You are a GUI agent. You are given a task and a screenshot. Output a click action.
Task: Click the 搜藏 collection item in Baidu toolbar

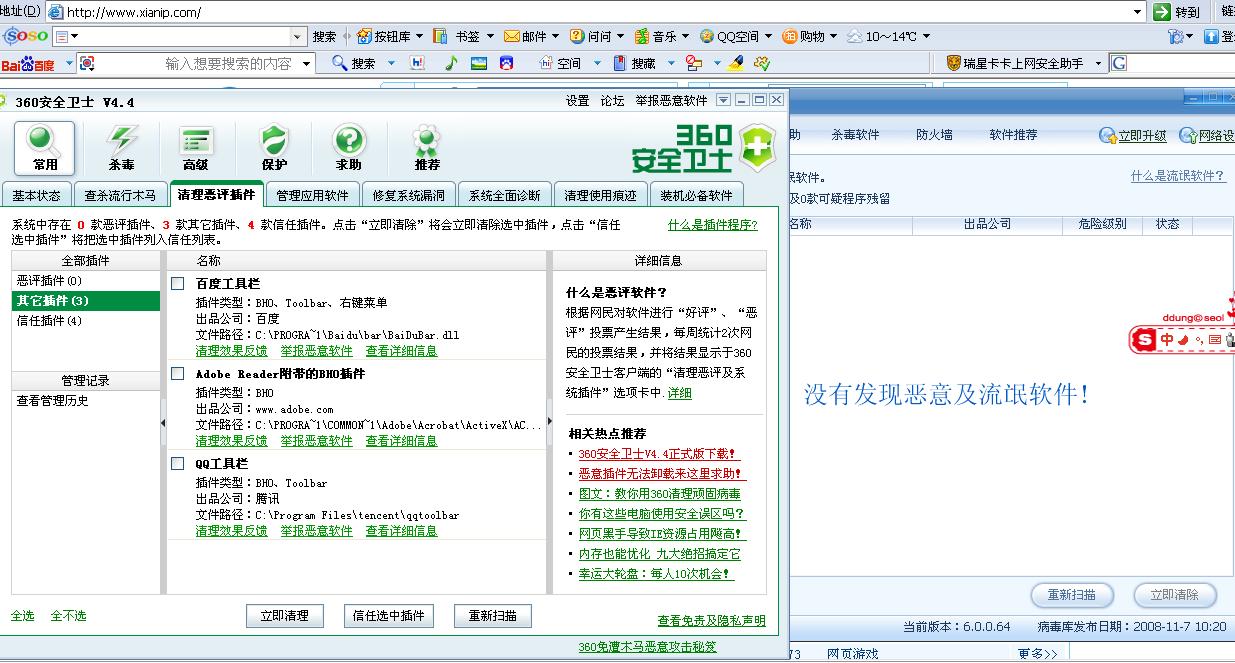(634, 63)
